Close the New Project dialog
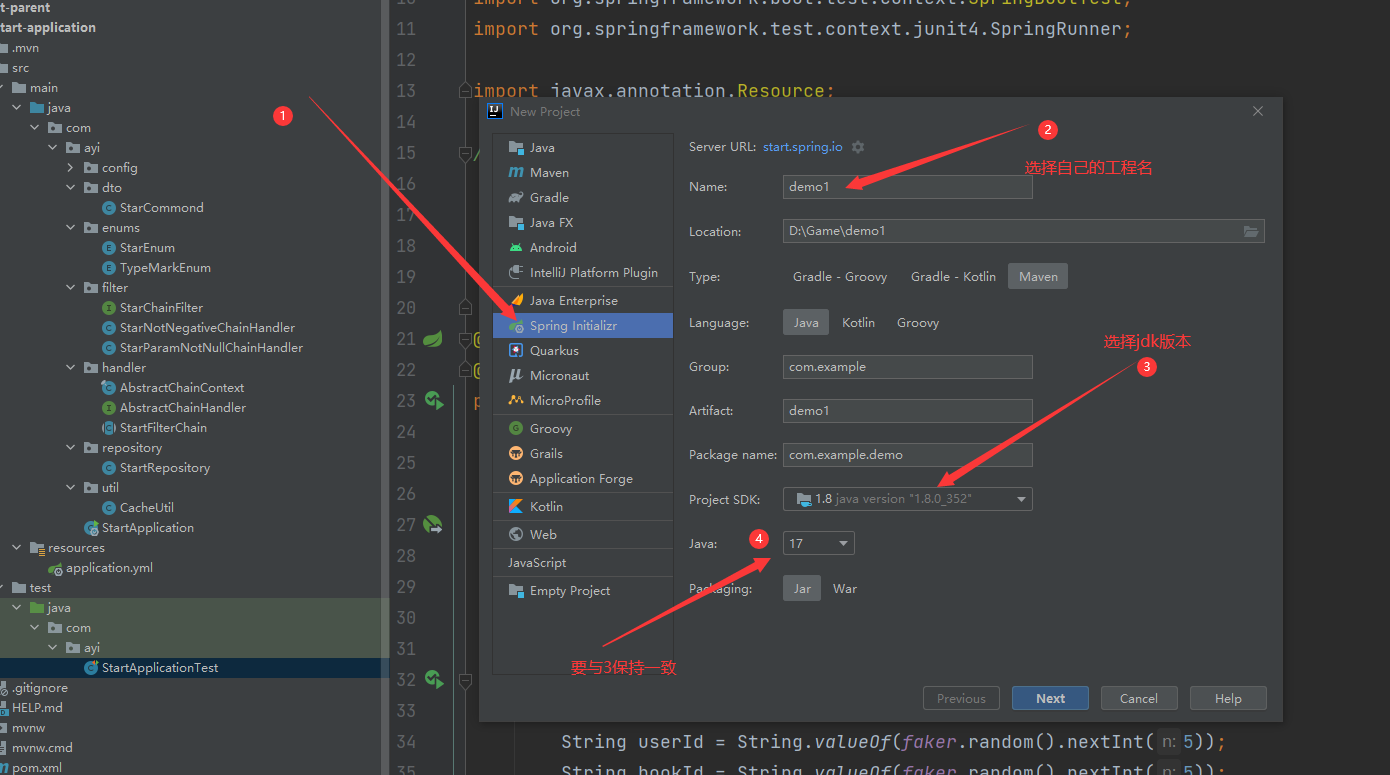The image size is (1390, 775). pos(1258,112)
